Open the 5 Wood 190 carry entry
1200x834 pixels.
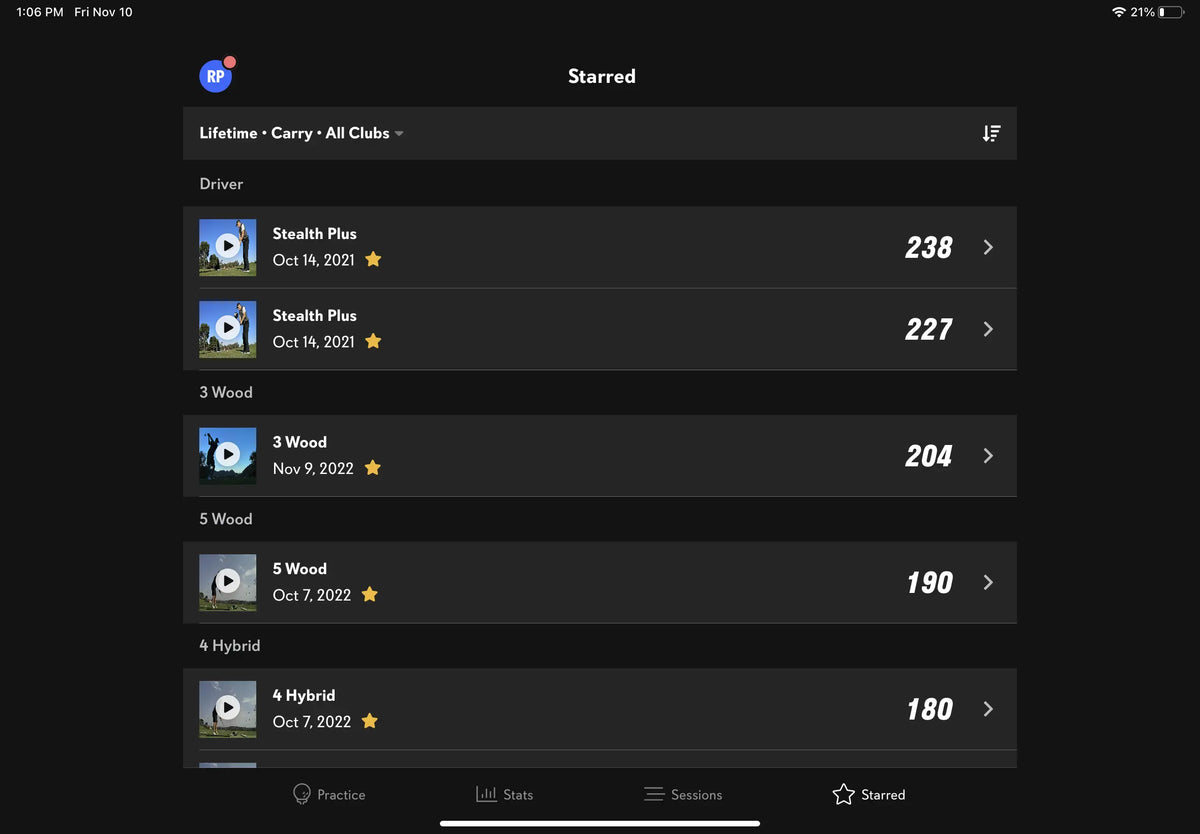click(600, 582)
